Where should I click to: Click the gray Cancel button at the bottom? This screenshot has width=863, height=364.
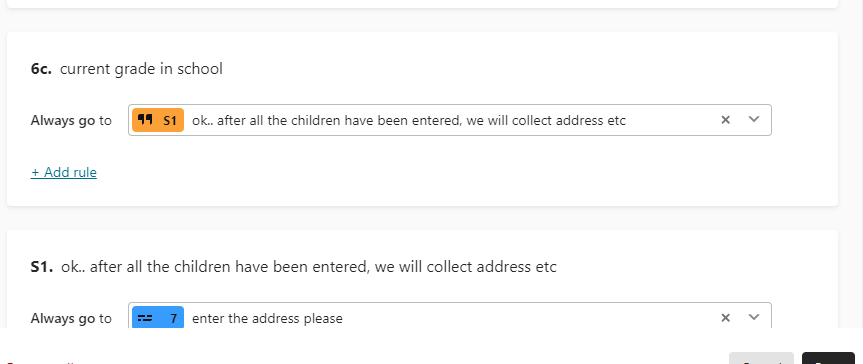[761, 358]
